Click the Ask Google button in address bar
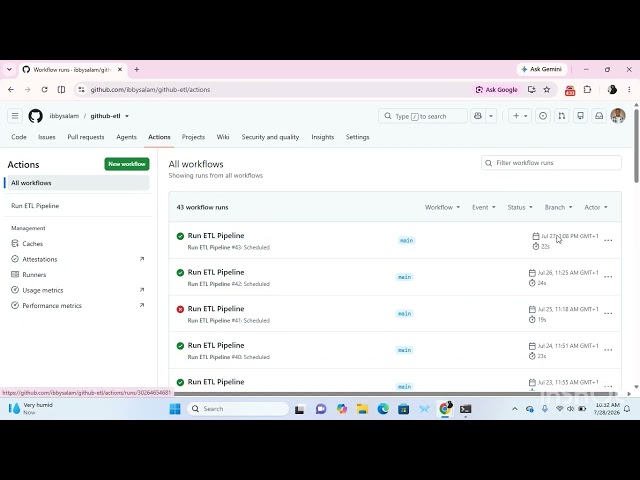The image size is (640, 480). pos(496,89)
